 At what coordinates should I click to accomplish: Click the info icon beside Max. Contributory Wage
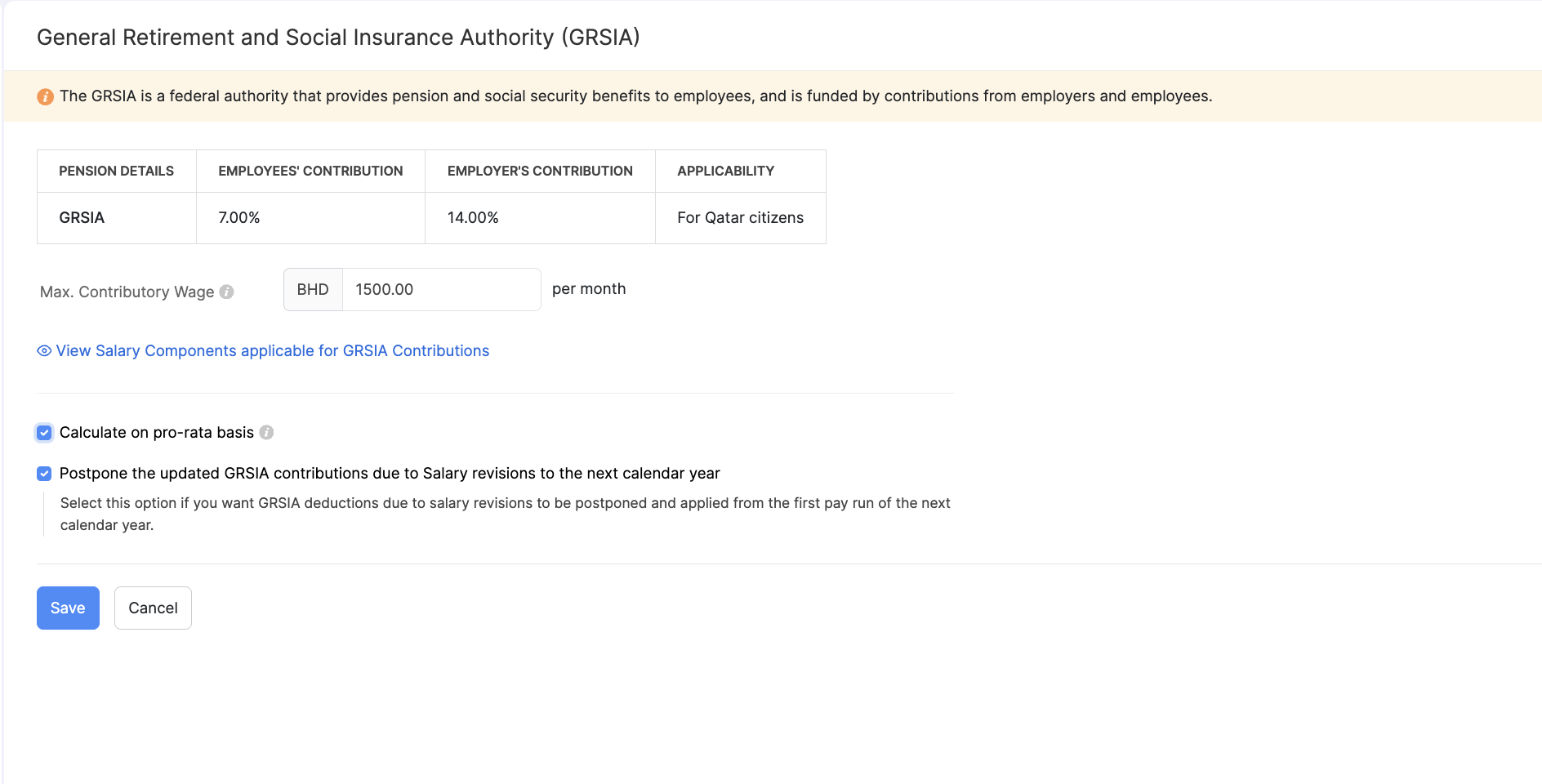[227, 292]
